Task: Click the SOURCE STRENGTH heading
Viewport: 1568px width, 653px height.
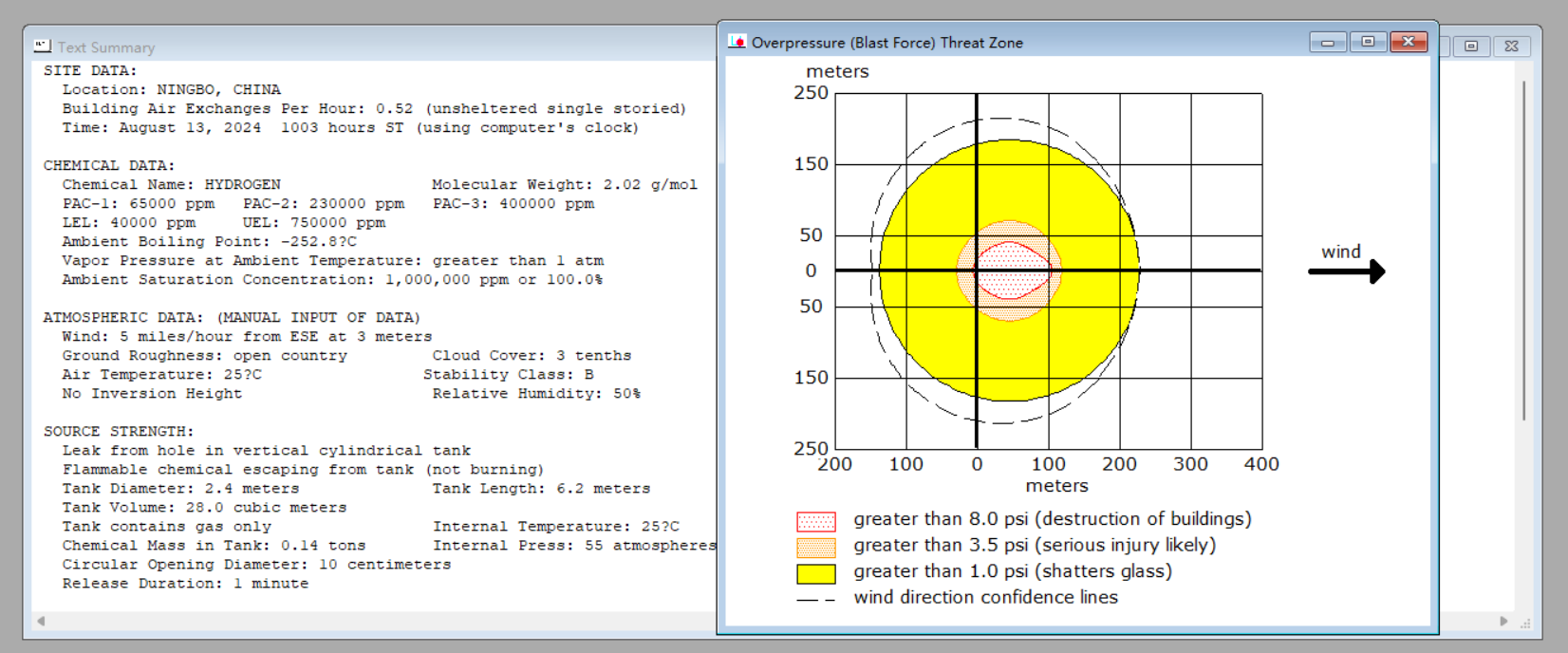Action: (119, 432)
